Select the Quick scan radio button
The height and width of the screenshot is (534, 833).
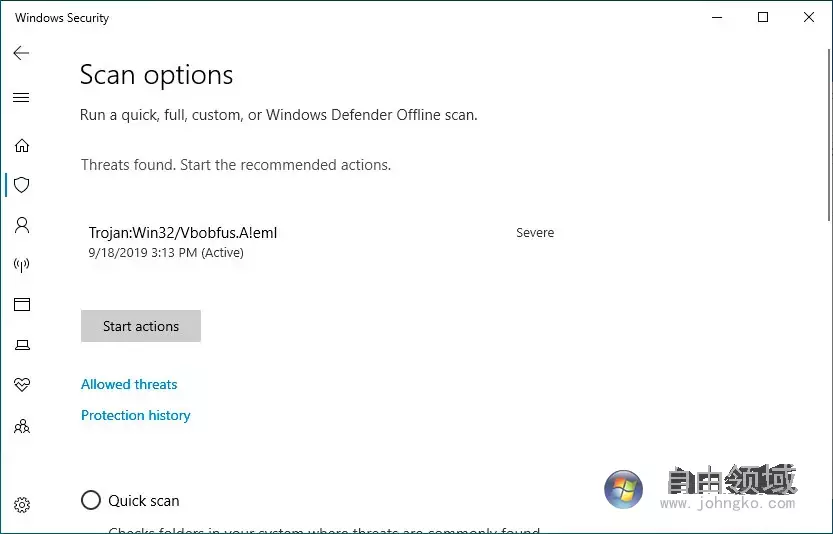pyautogui.click(x=91, y=500)
